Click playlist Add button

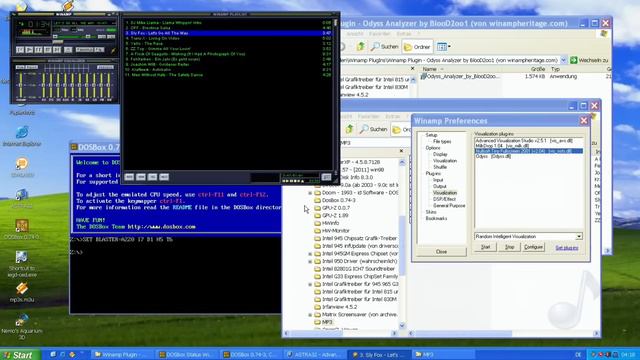(x=129, y=177)
